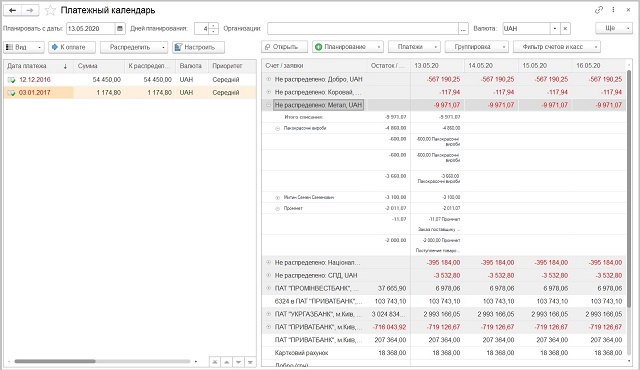640x370 pixels.
Task: Expand Не распределено: СПД, UAH row
Action: coord(269,275)
